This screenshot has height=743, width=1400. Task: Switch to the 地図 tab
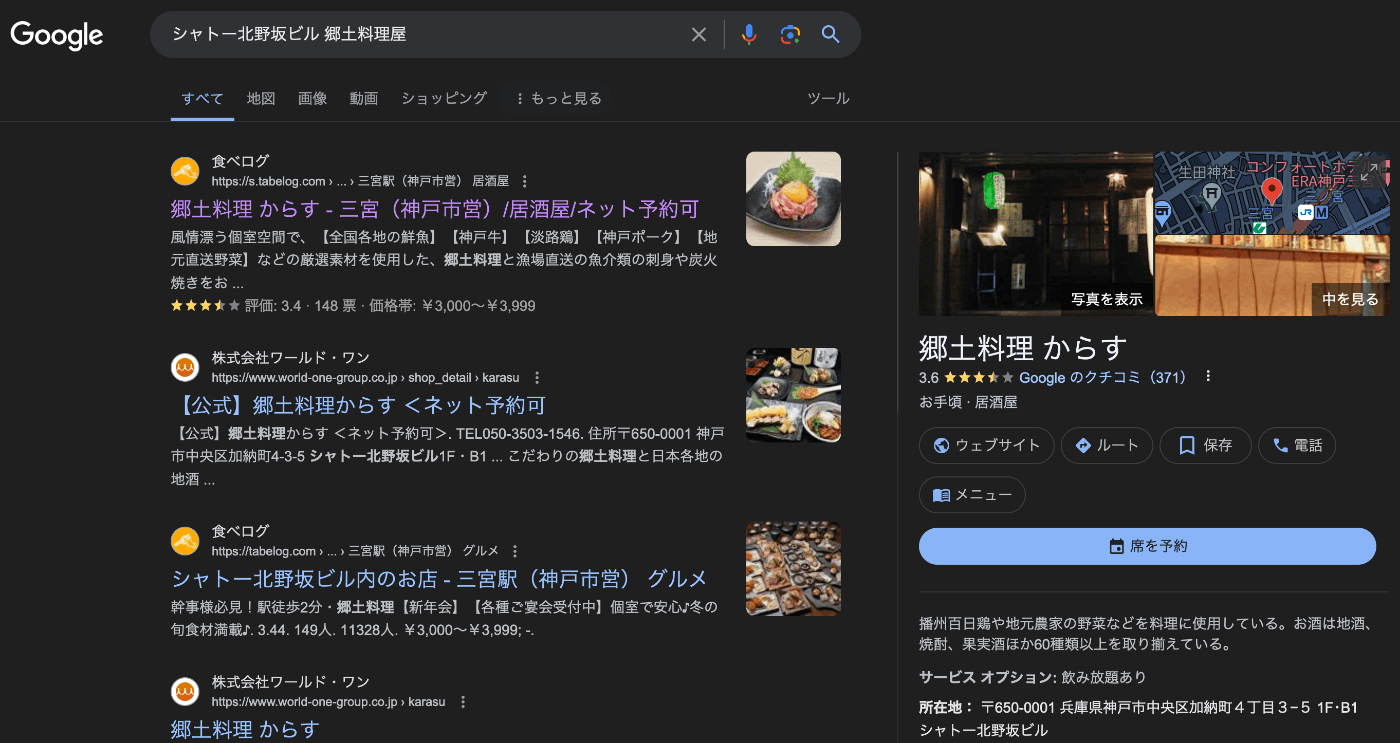tap(261, 98)
